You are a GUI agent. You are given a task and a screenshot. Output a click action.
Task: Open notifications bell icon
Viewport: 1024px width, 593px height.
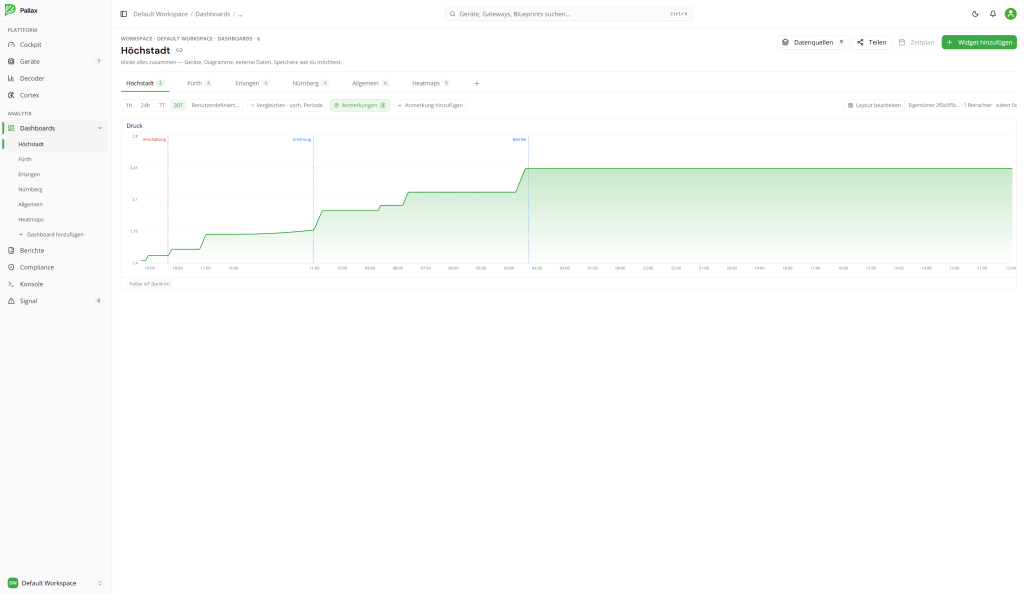pyautogui.click(x=993, y=14)
